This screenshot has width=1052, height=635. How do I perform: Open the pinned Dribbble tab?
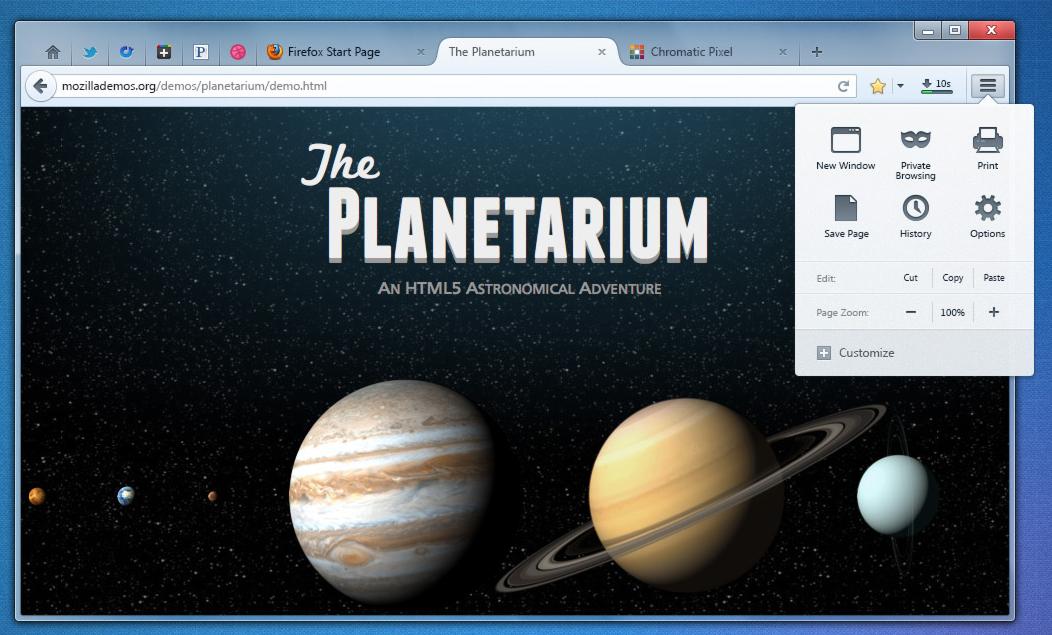click(238, 52)
